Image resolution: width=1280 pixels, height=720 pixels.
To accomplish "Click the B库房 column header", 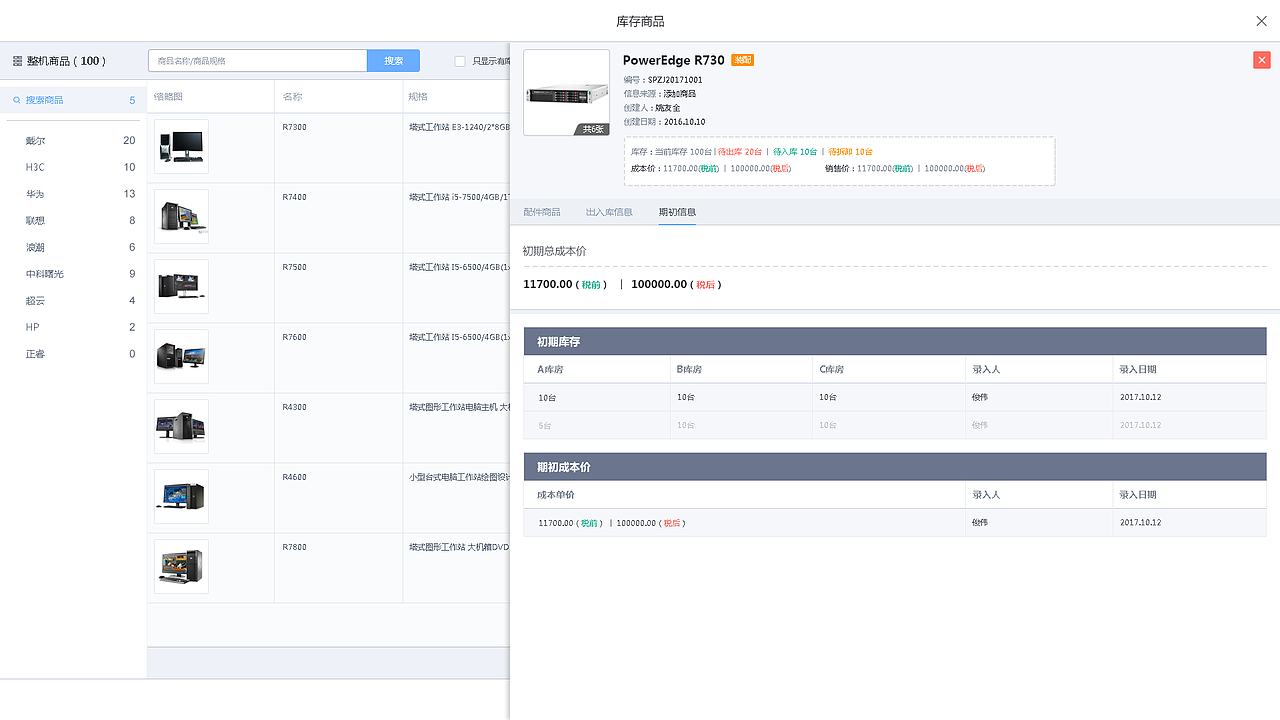I will click(x=689, y=369).
